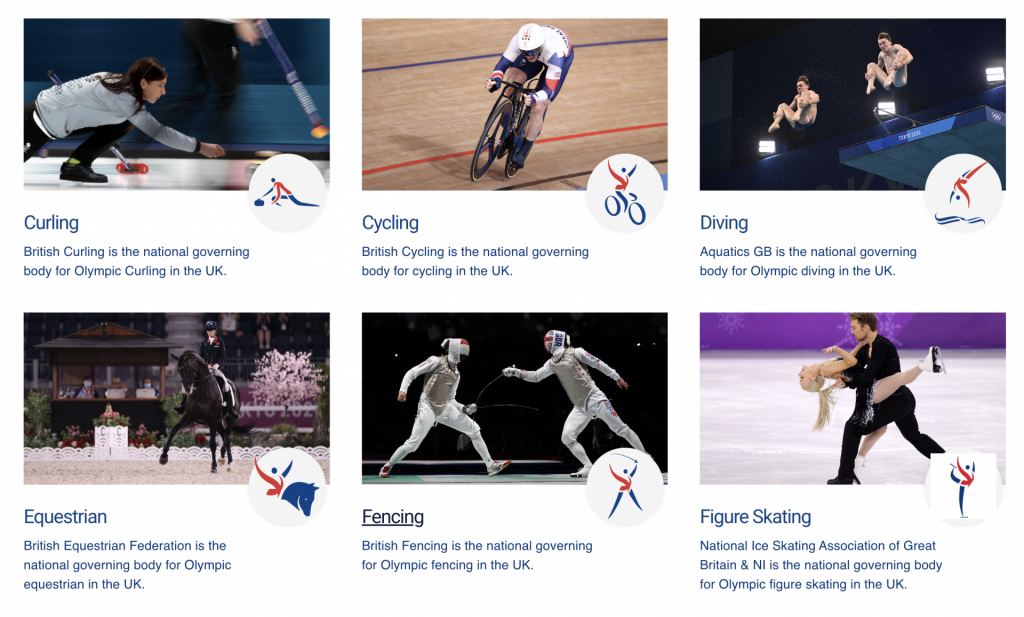The height and width of the screenshot is (617, 1024).
Task: Select the curling athlete photo thumbnail
Action: (x=176, y=104)
